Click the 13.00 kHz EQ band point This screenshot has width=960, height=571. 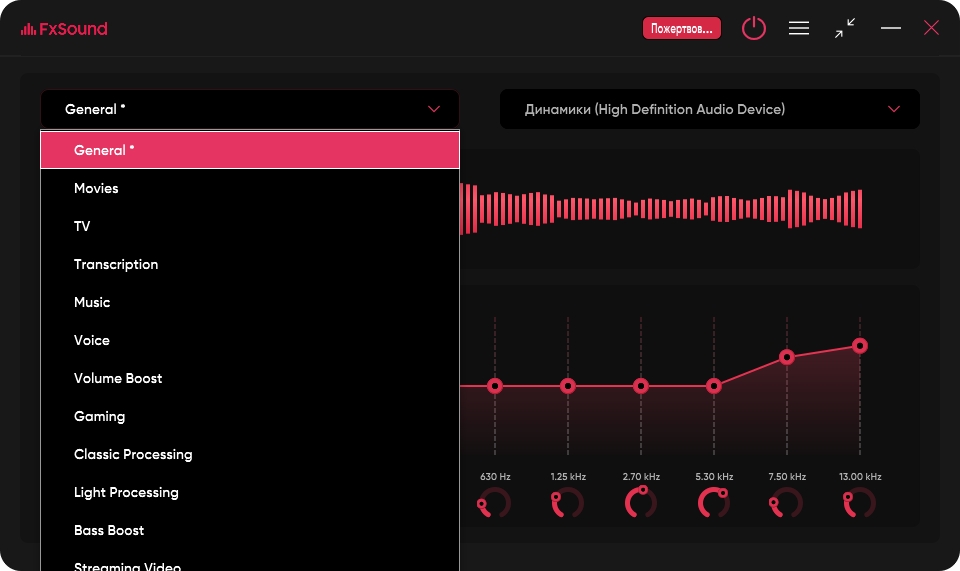859,346
